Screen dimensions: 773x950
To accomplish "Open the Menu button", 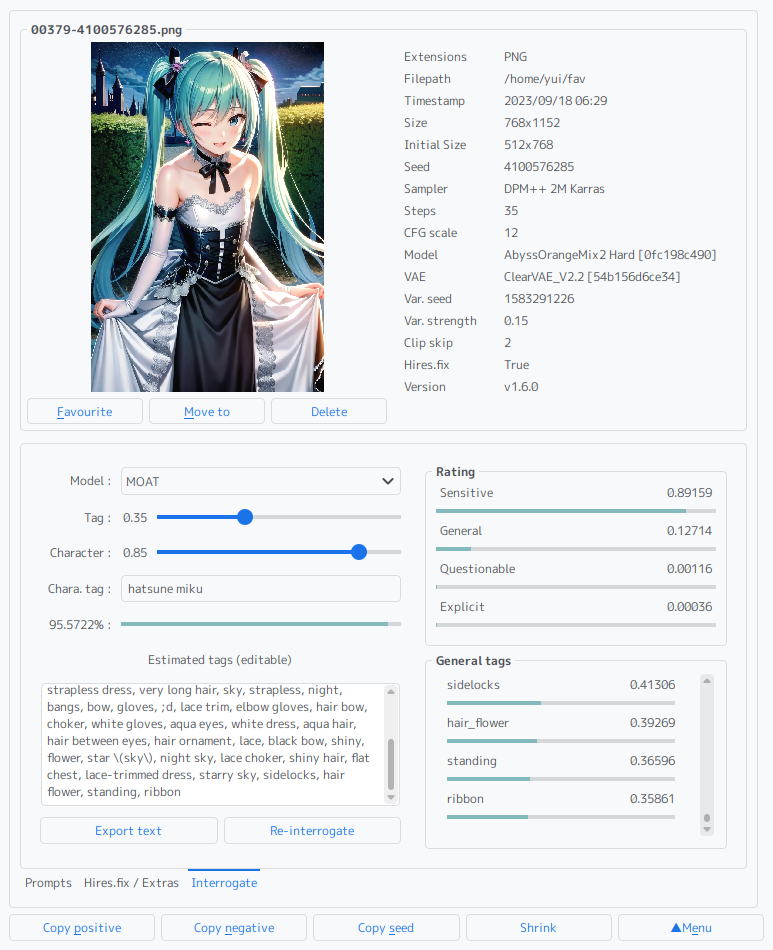I will 691,928.
